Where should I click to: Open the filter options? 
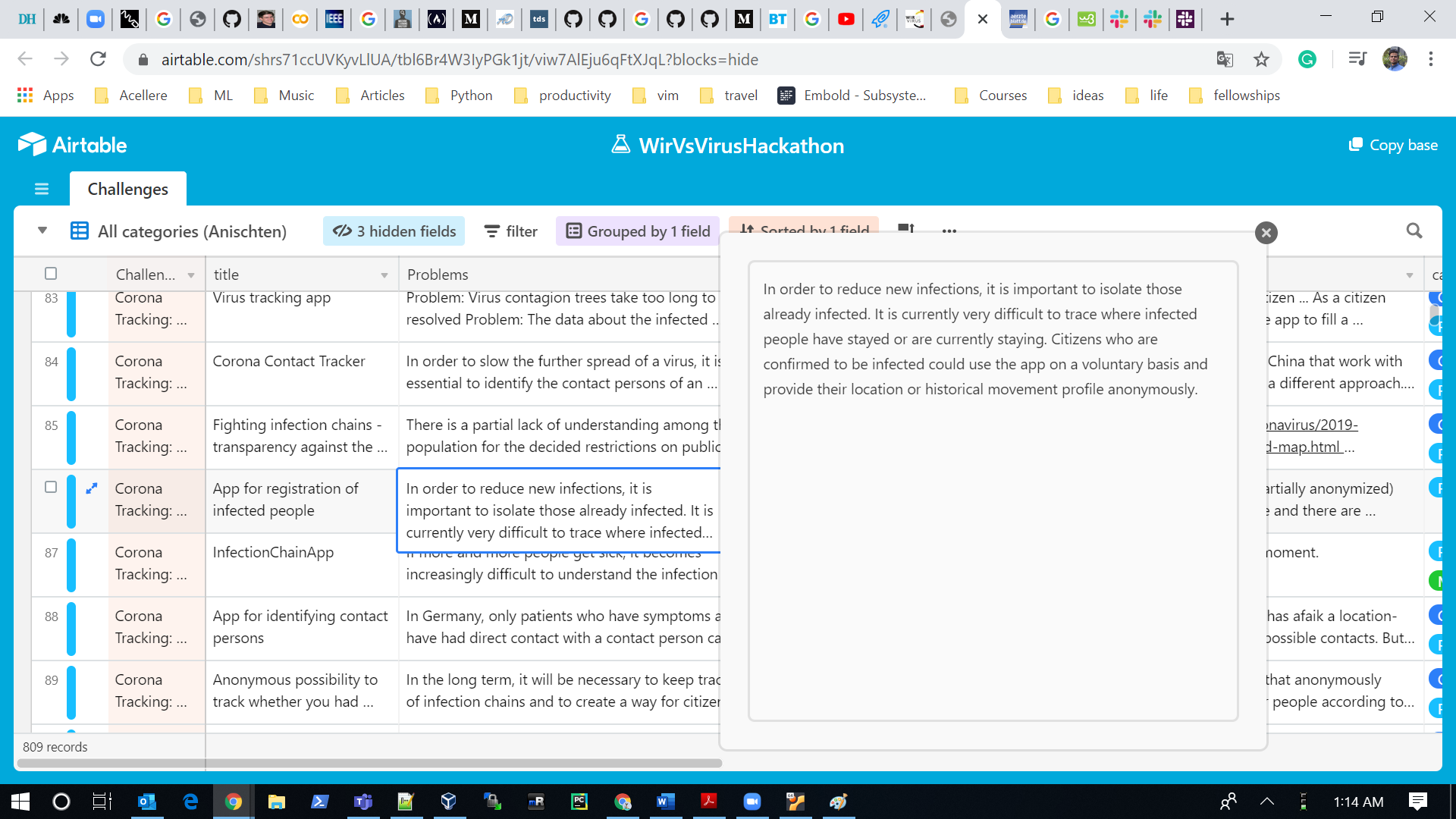point(511,231)
